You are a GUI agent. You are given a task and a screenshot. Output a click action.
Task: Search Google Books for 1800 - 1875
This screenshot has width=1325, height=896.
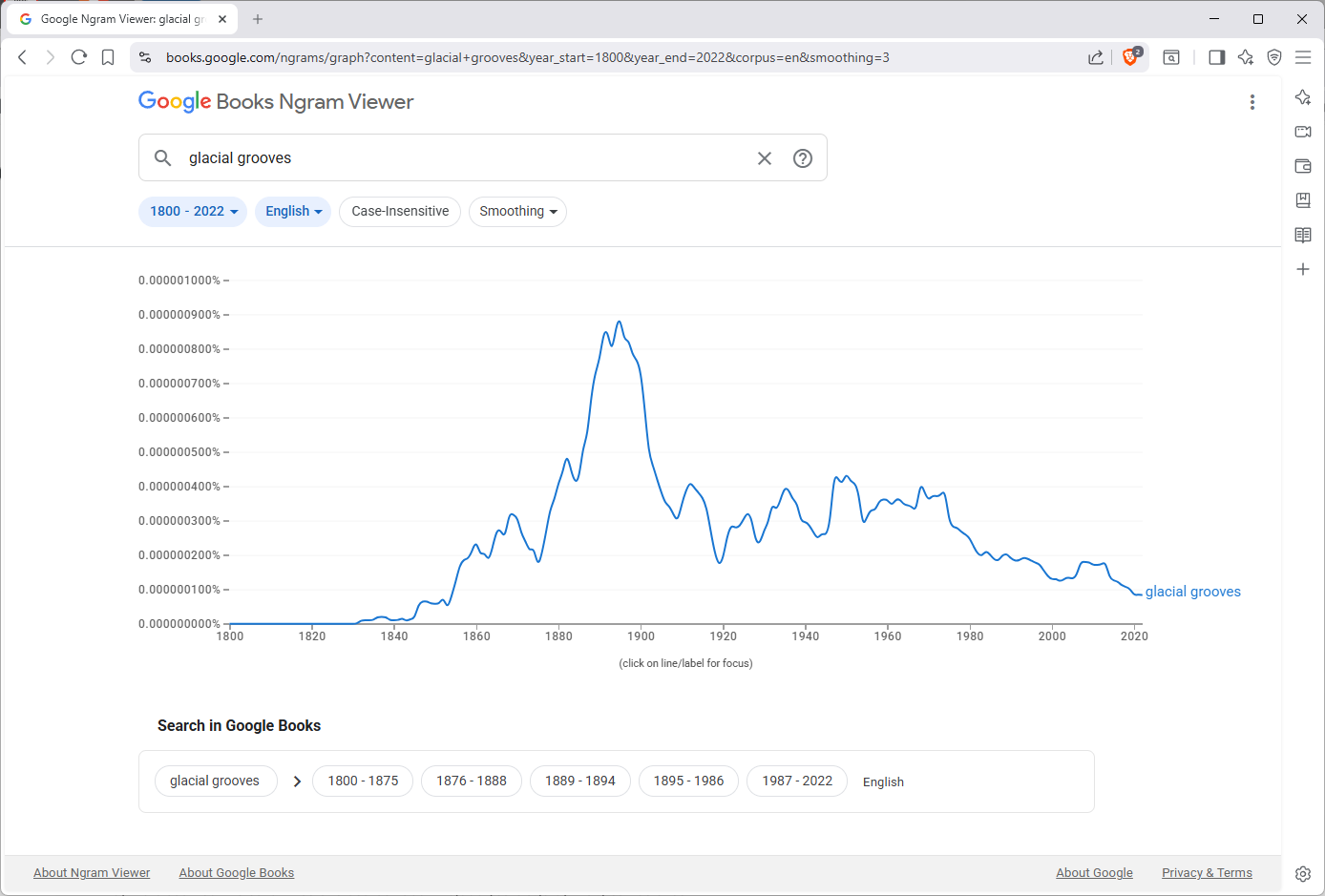tap(363, 781)
